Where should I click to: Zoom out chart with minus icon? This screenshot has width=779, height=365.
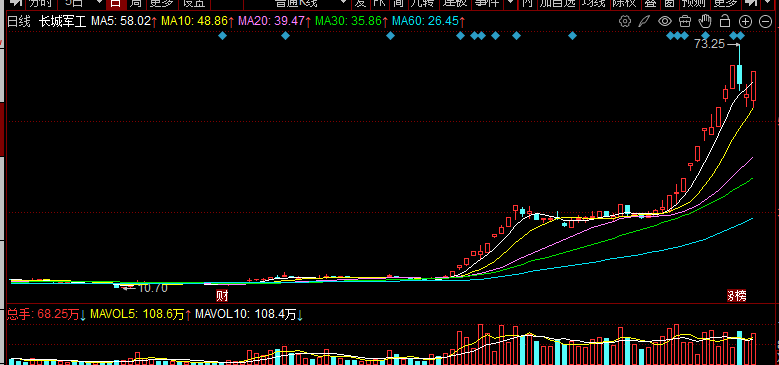(x=764, y=21)
